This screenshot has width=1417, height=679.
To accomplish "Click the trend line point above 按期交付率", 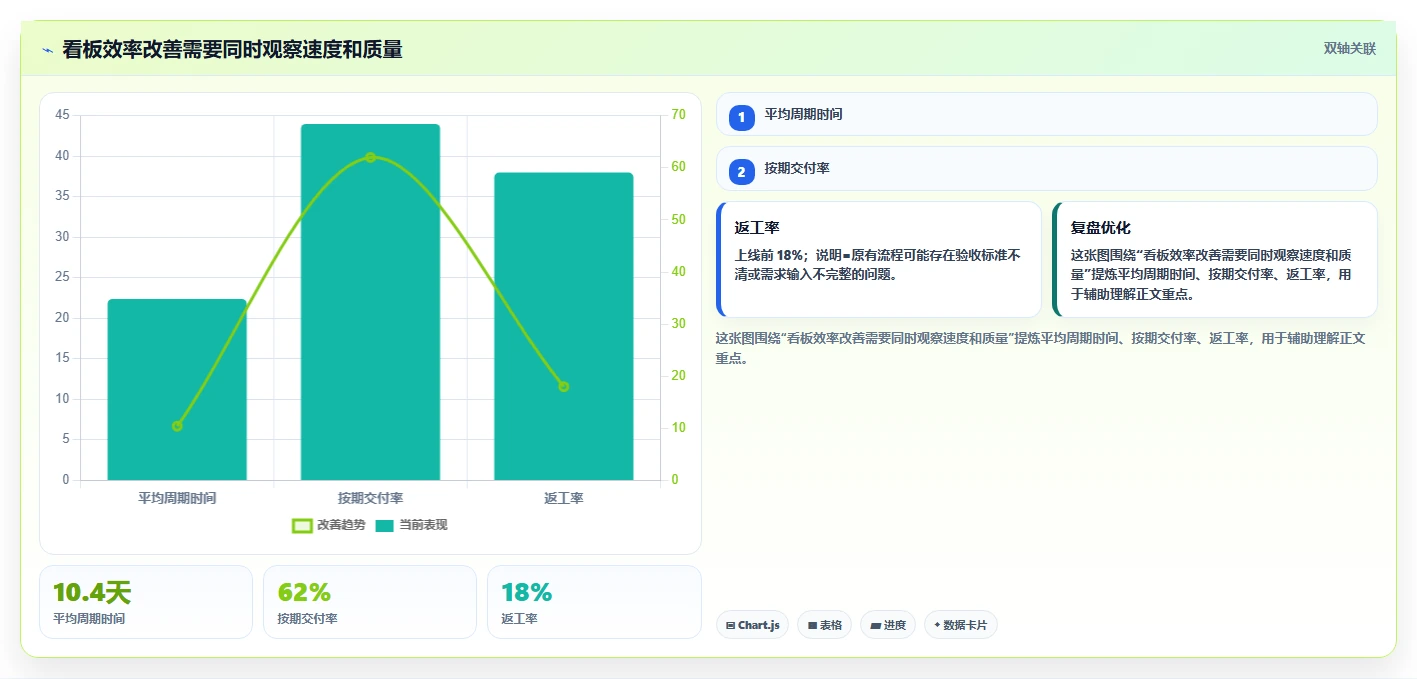I will (370, 157).
